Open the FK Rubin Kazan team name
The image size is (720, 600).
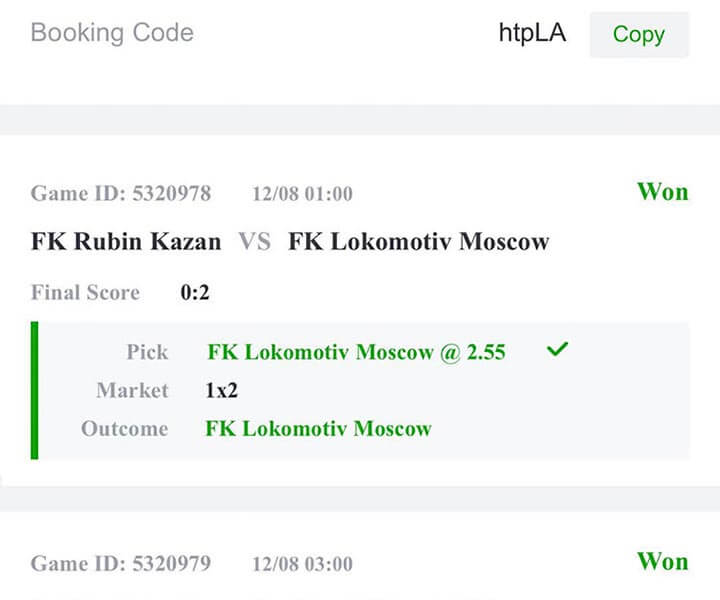point(126,242)
